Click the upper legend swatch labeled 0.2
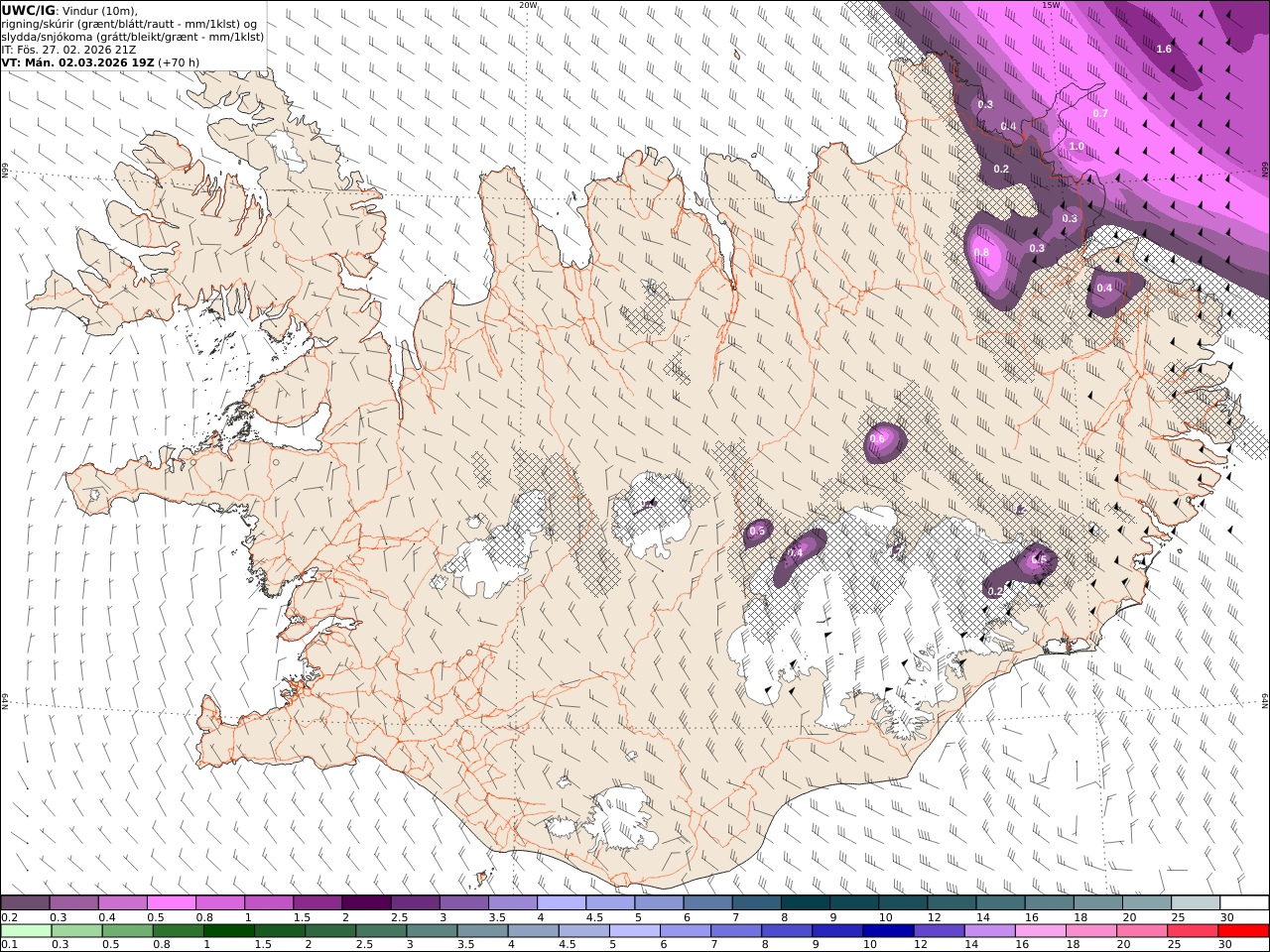This screenshot has height=952, width=1270. point(26,903)
